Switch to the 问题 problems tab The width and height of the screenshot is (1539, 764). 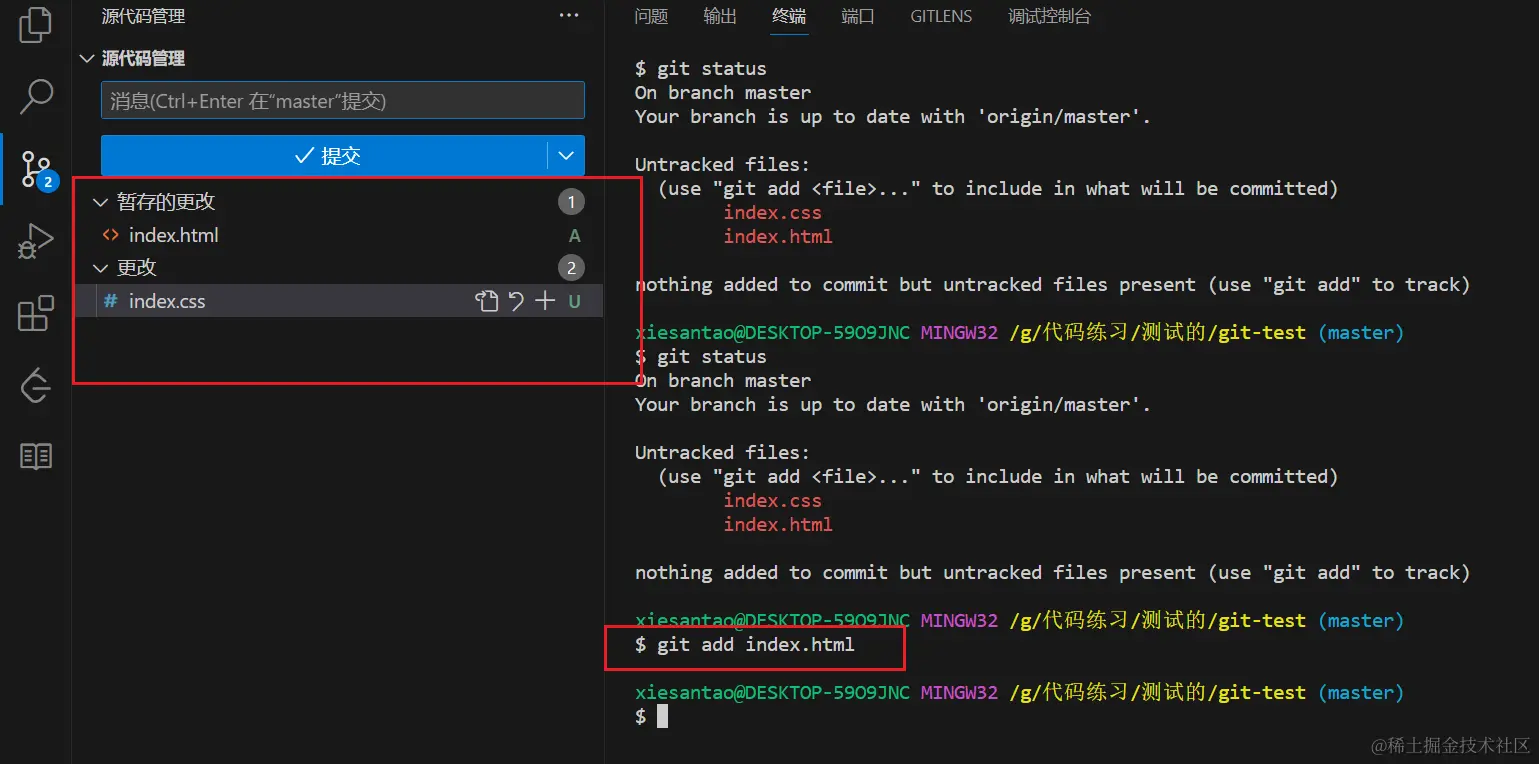(651, 16)
